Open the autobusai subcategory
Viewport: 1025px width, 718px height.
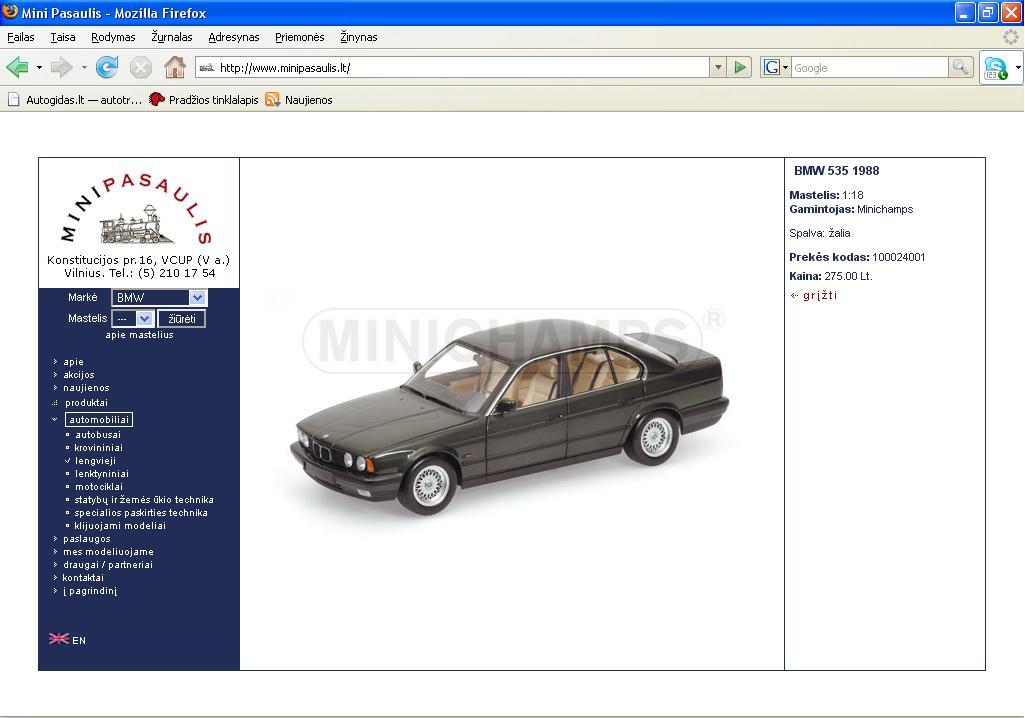[98, 435]
